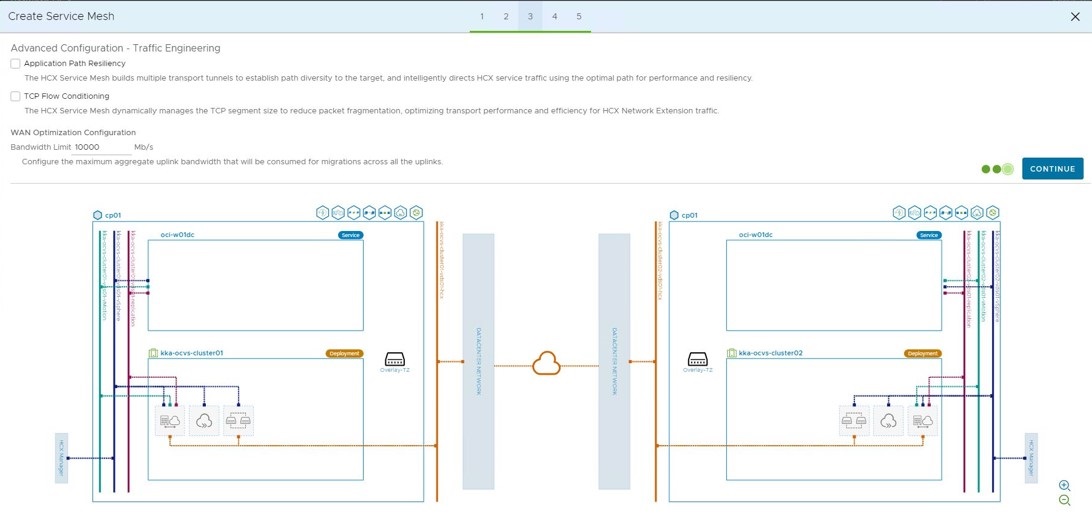The image size is (1092, 532).
Task: Click the middle cloud appliance in kka-ocvs-cluster02
Action: pos(888,421)
